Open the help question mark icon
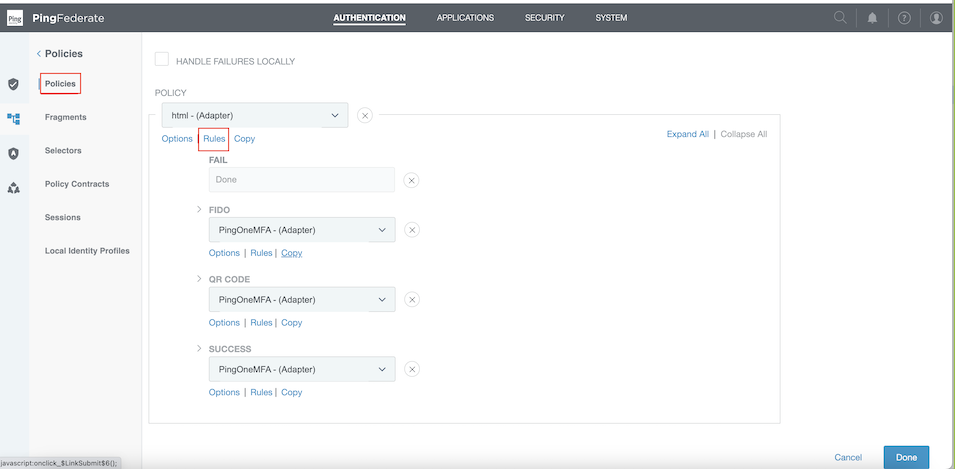The image size is (955, 469). click(904, 18)
